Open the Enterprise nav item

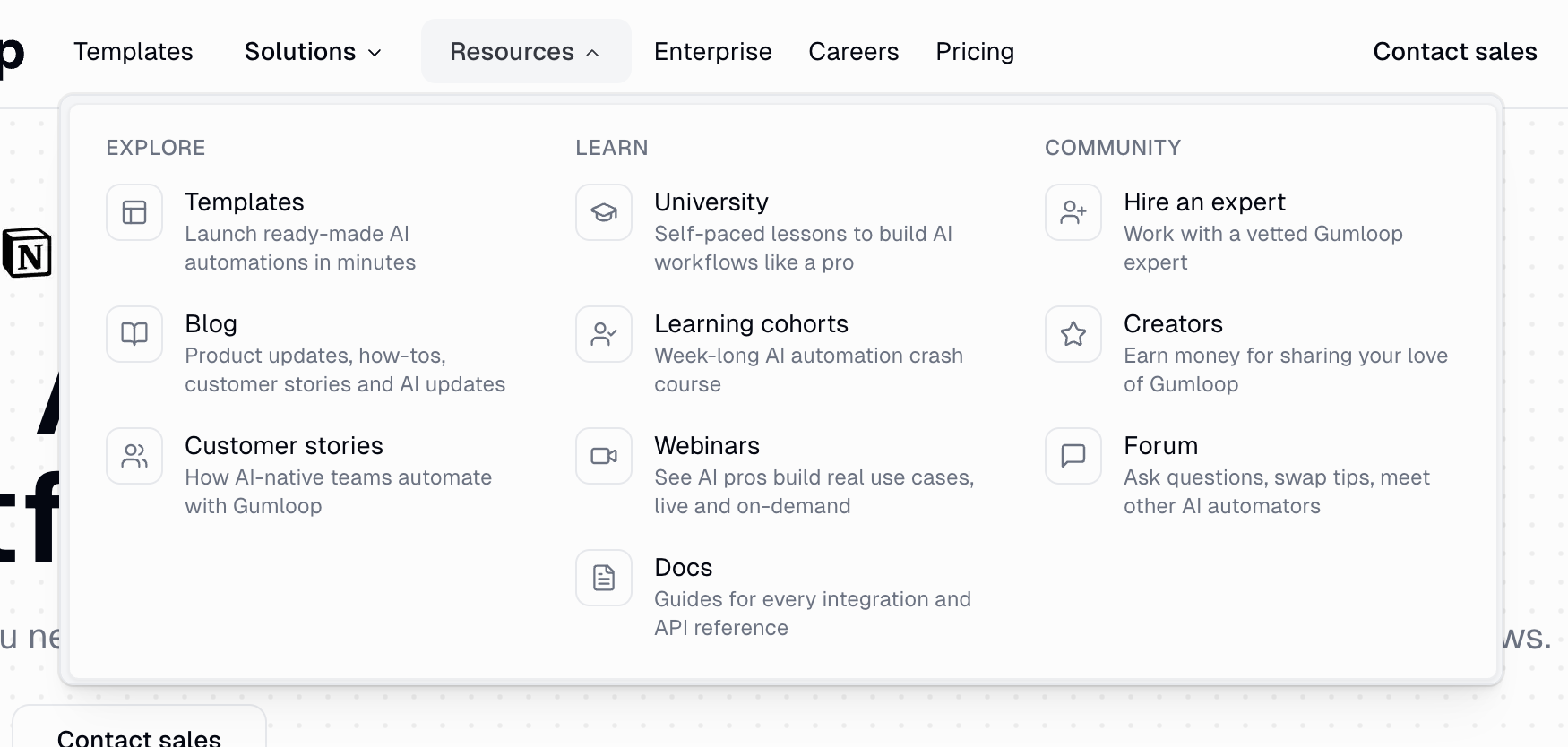point(712,52)
